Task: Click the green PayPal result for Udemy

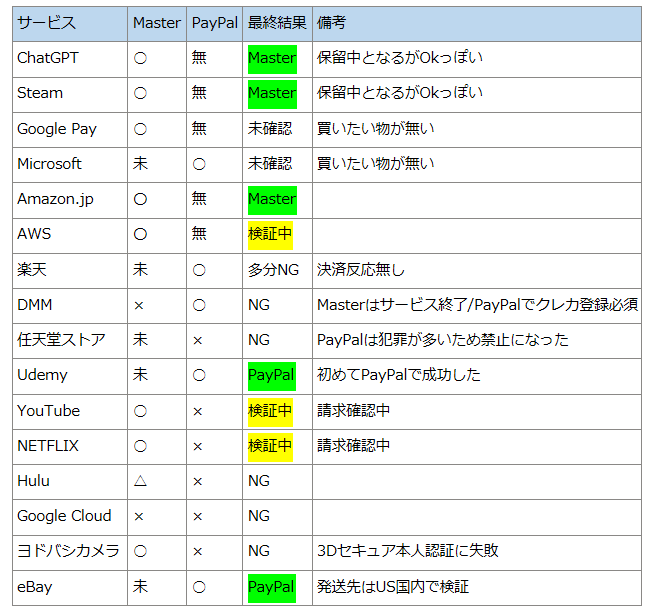Action: coord(271,375)
